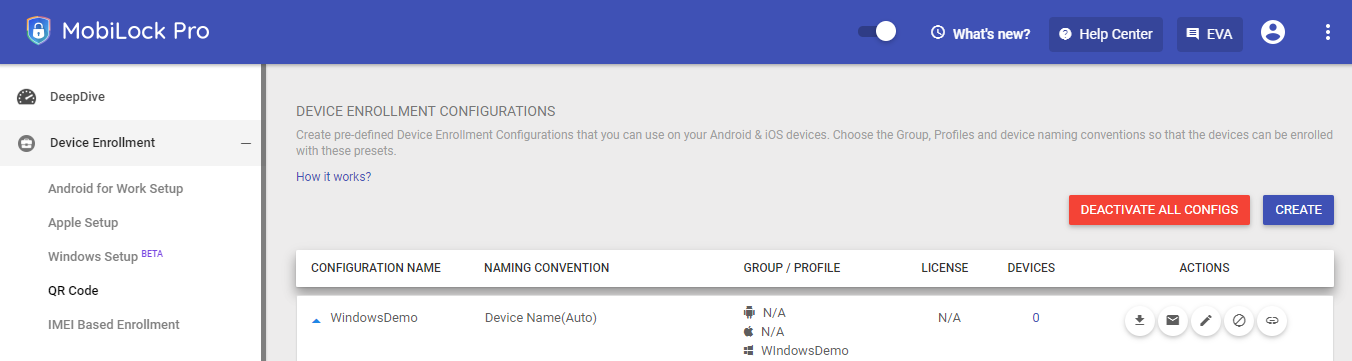Click Deactivate All Configs button
This screenshot has height=361, width=1352.
point(1159,210)
